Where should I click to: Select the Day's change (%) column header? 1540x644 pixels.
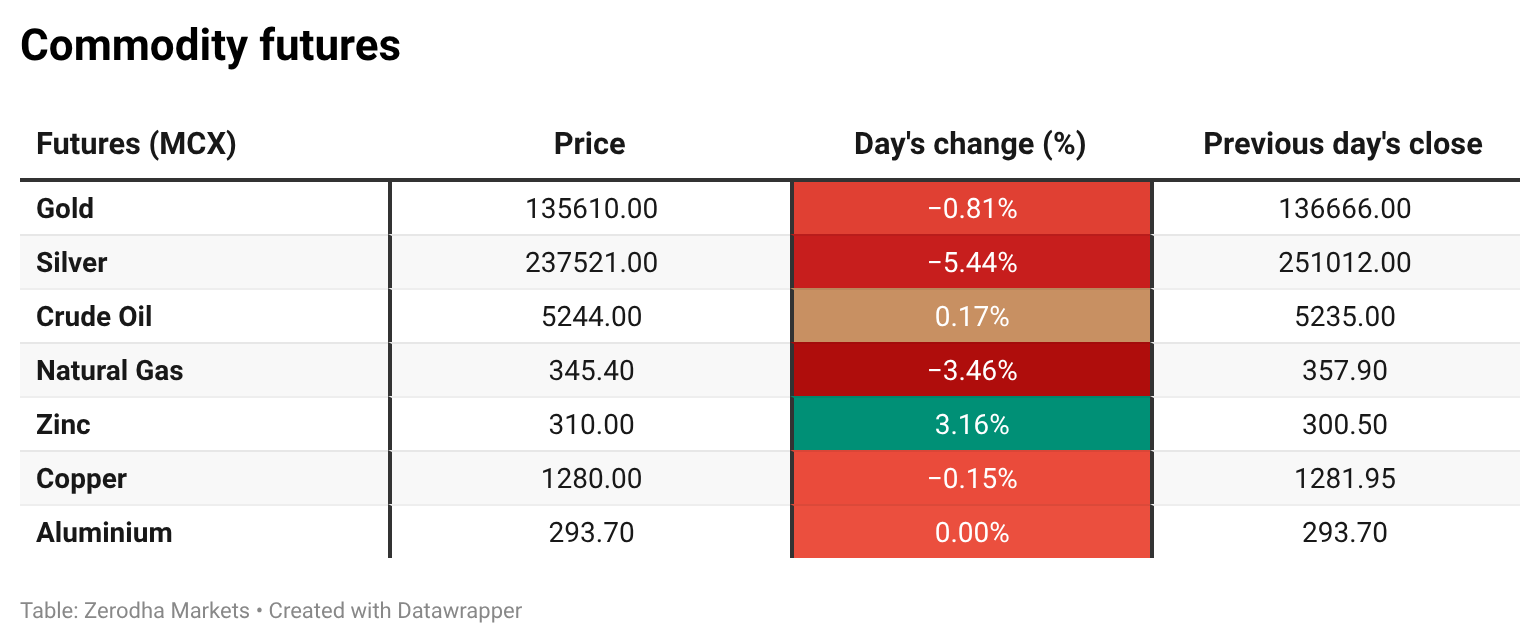(x=970, y=144)
